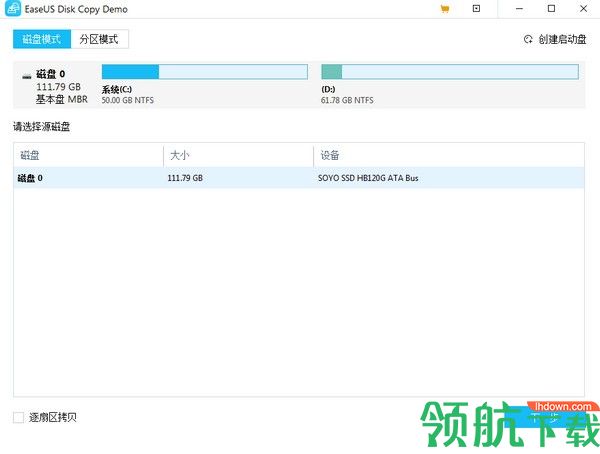The width and height of the screenshot is (600, 454).
Task: Click the create boot disk refresh icon
Action: tap(528, 39)
